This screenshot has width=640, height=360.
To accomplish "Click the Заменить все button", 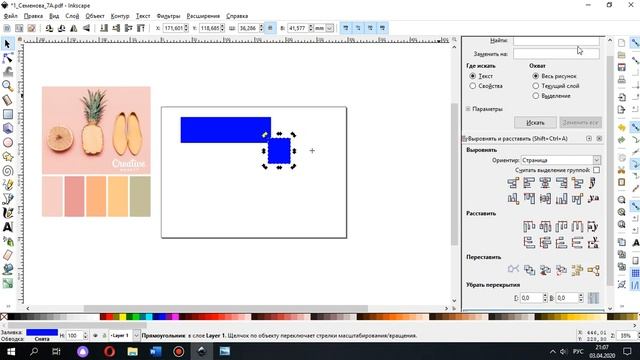I will (580, 122).
